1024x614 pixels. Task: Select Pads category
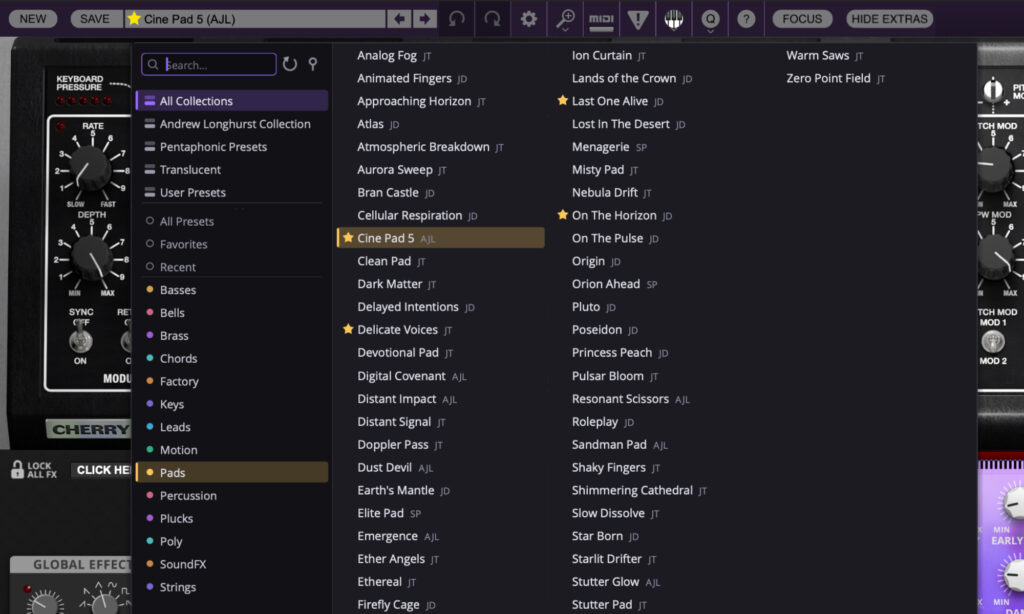coord(232,472)
